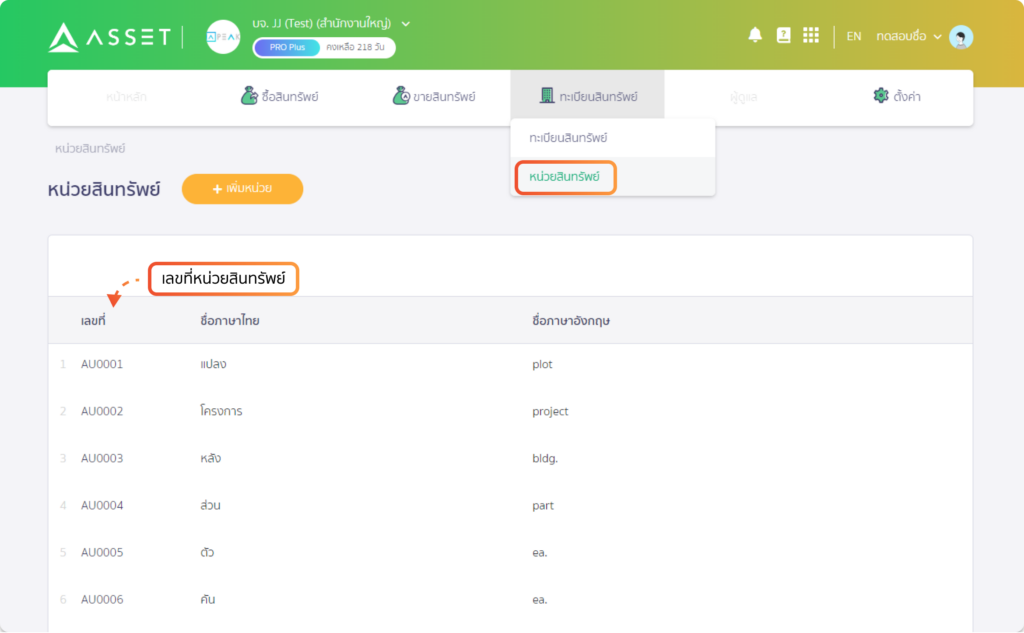
Task: Click the PRO Plus plan badge
Action: (x=287, y=48)
